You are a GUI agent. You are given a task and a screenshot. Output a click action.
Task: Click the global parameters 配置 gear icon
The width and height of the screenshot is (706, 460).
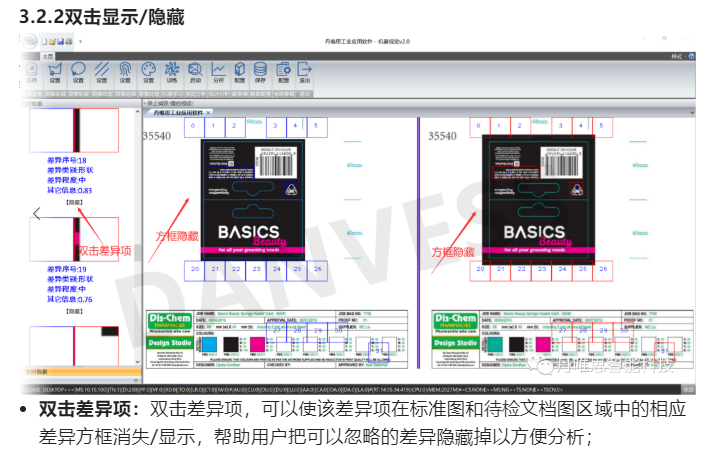click(283, 72)
